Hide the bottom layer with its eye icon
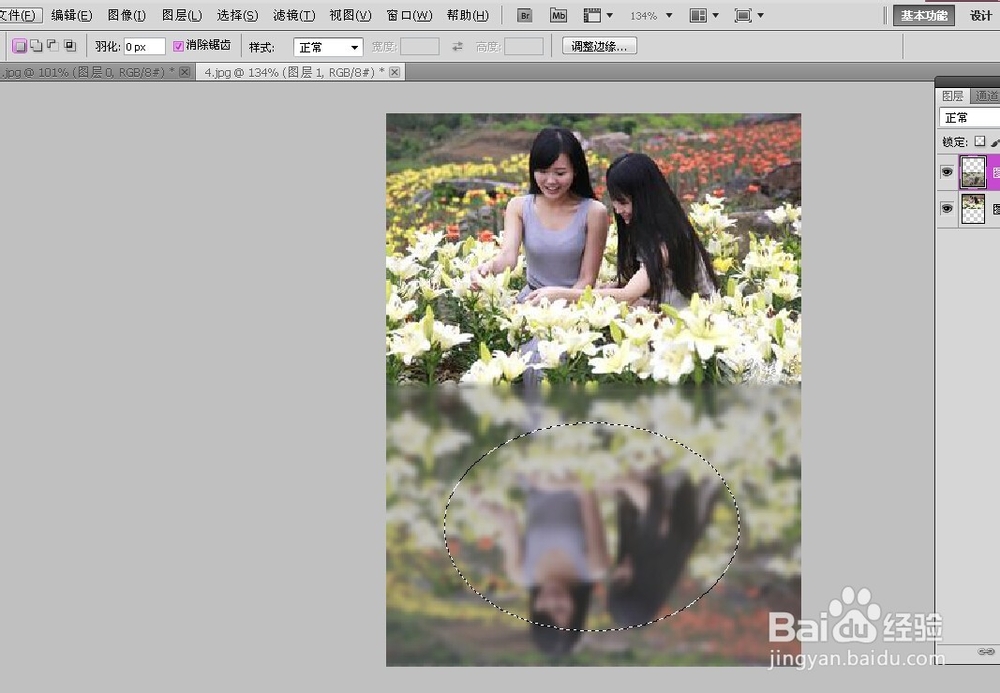The width and height of the screenshot is (1000, 693). [947, 208]
